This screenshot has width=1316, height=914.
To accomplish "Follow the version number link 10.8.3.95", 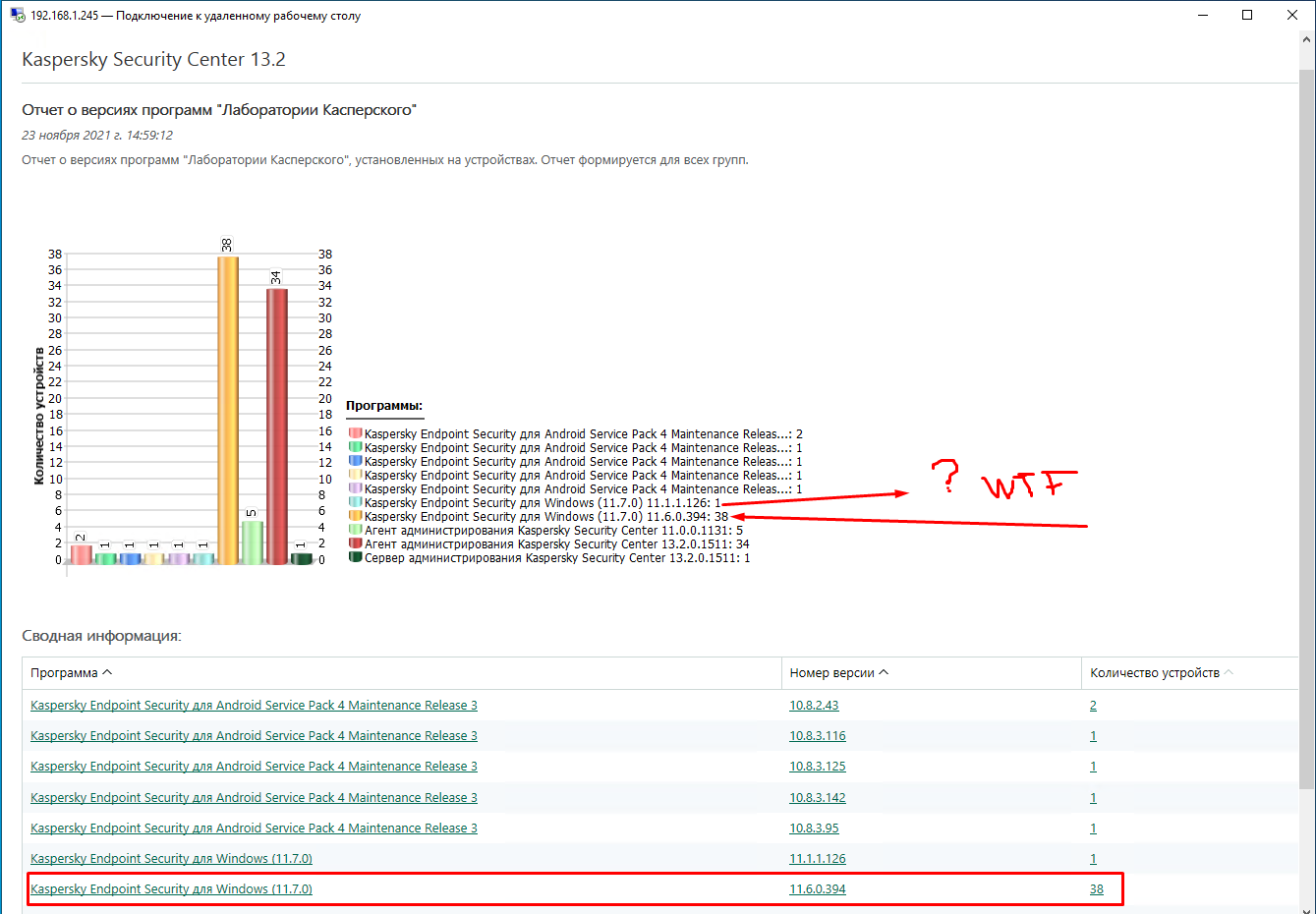I will [814, 828].
